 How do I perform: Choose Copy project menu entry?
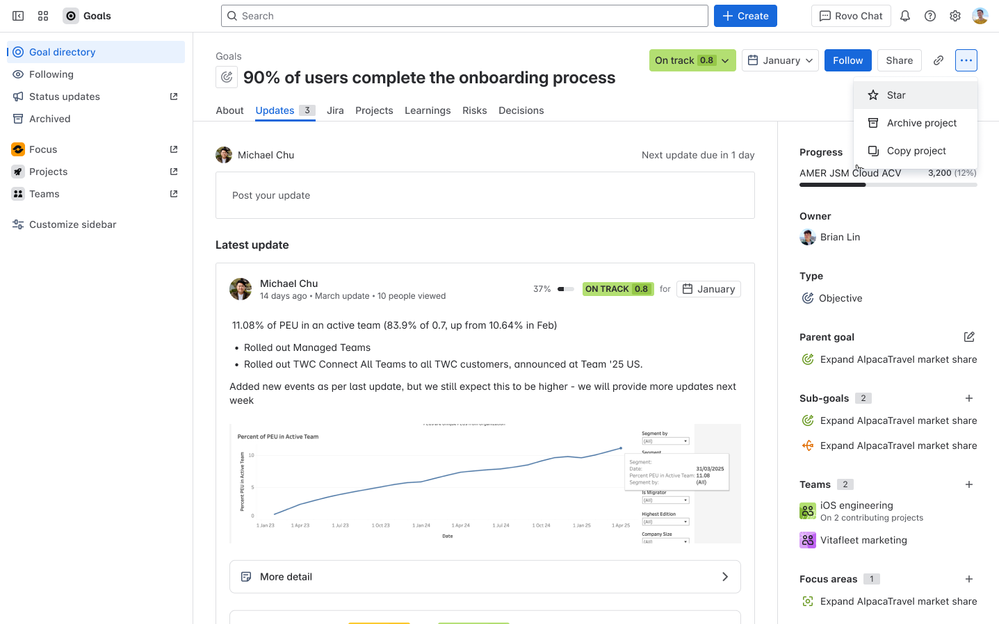tap(915, 151)
